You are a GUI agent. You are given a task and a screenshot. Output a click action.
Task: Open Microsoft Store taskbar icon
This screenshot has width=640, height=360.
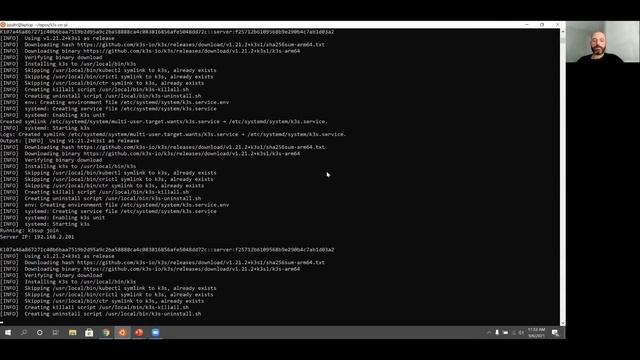[89, 333]
